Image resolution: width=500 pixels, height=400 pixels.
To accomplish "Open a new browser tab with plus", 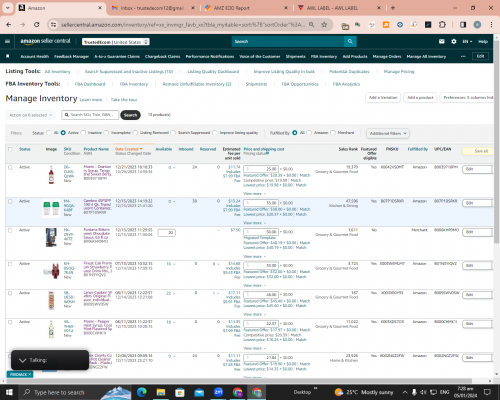I will pos(393,8).
